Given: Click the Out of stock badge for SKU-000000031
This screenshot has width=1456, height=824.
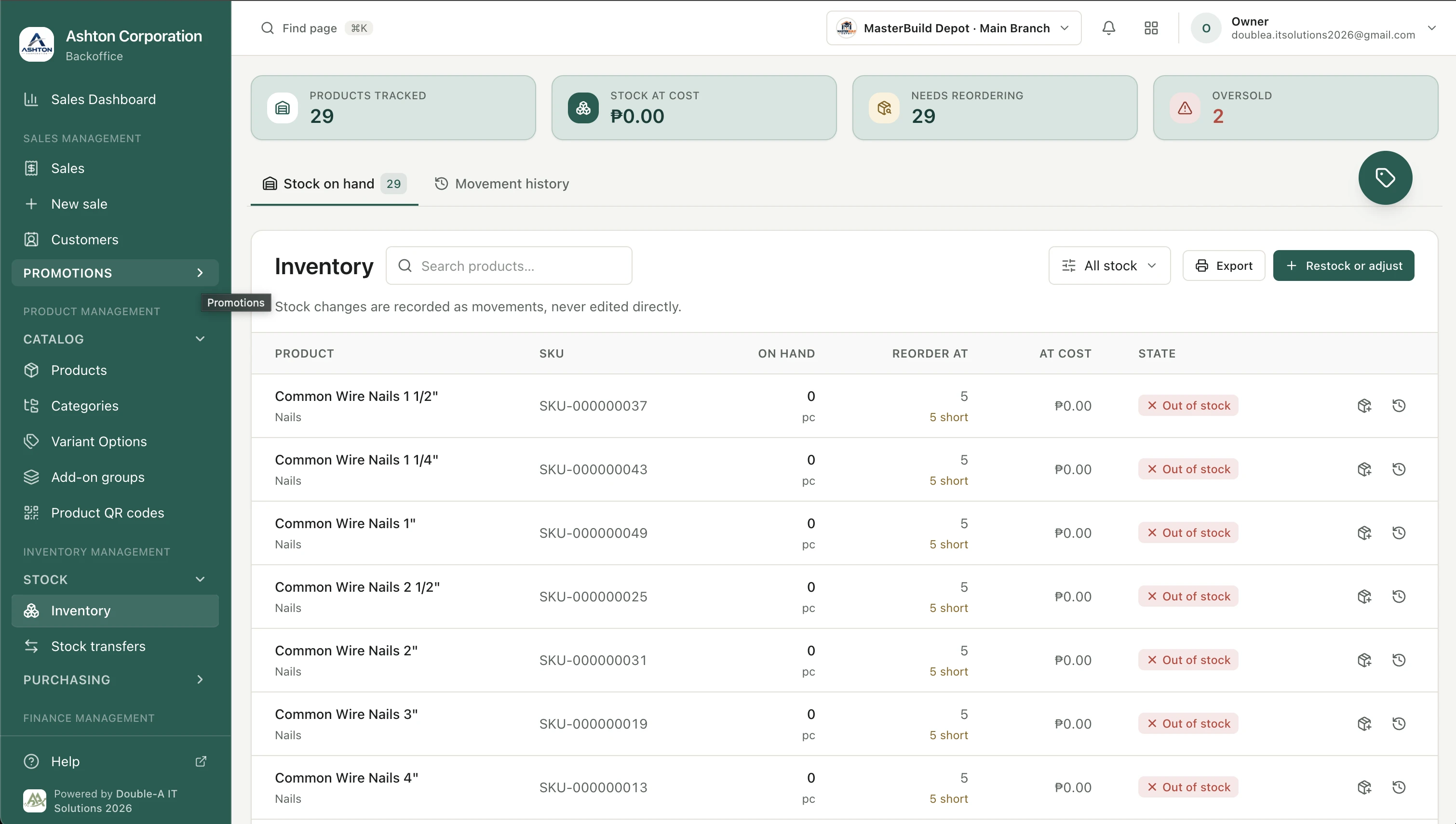Looking at the screenshot, I should (1188, 660).
